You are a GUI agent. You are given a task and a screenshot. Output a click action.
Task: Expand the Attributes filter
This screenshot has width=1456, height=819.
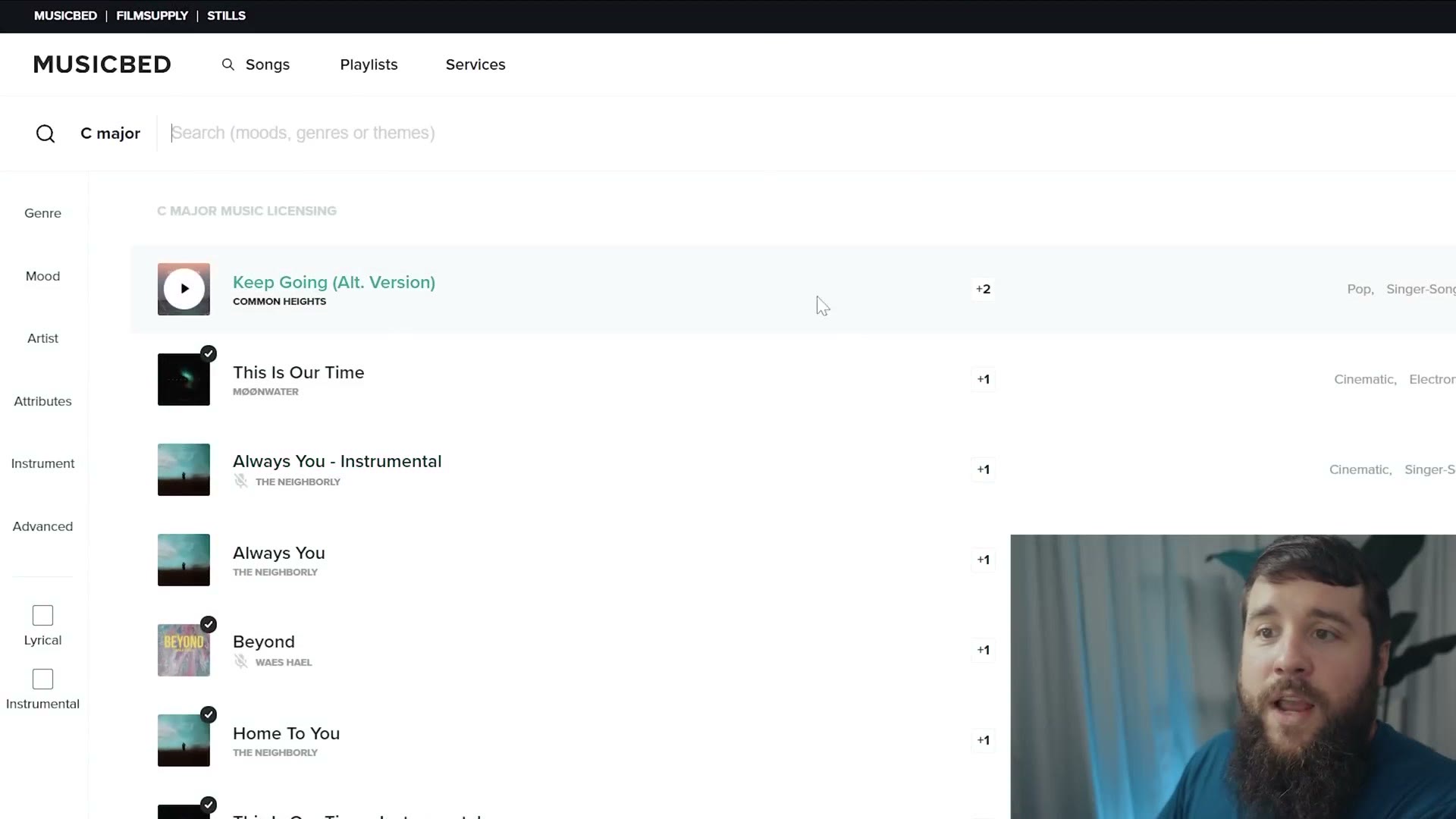(x=42, y=402)
